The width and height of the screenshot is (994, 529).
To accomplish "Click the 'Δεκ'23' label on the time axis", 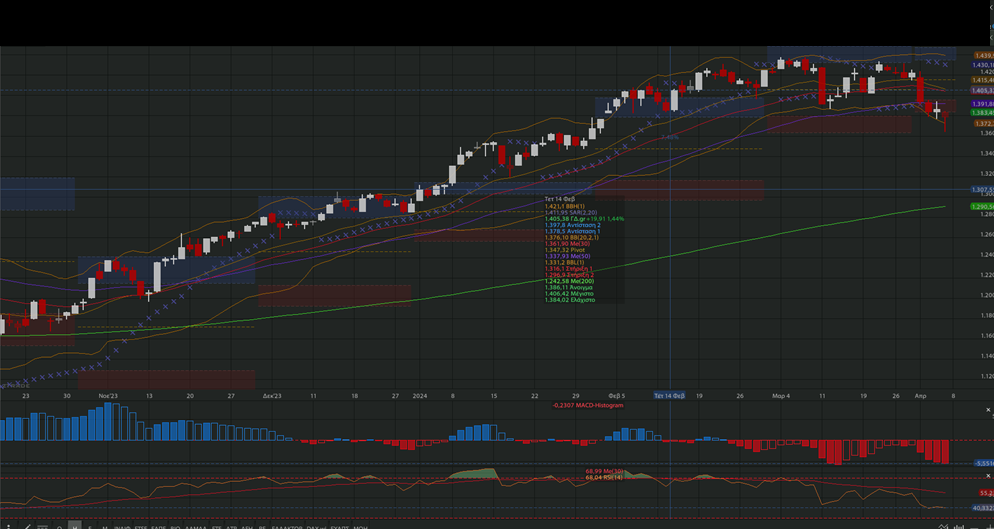I will pyautogui.click(x=272, y=396).
